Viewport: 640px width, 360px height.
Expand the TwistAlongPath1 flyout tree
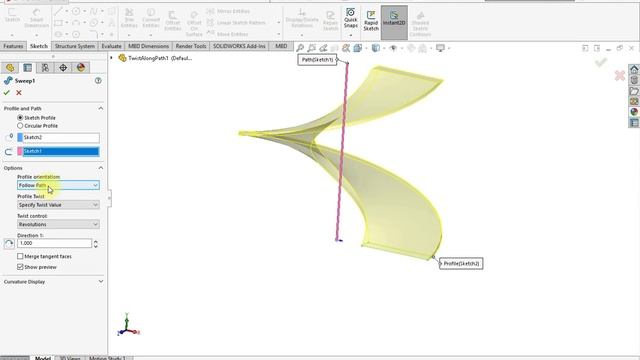pyautogui.click(x=111, y=58)
